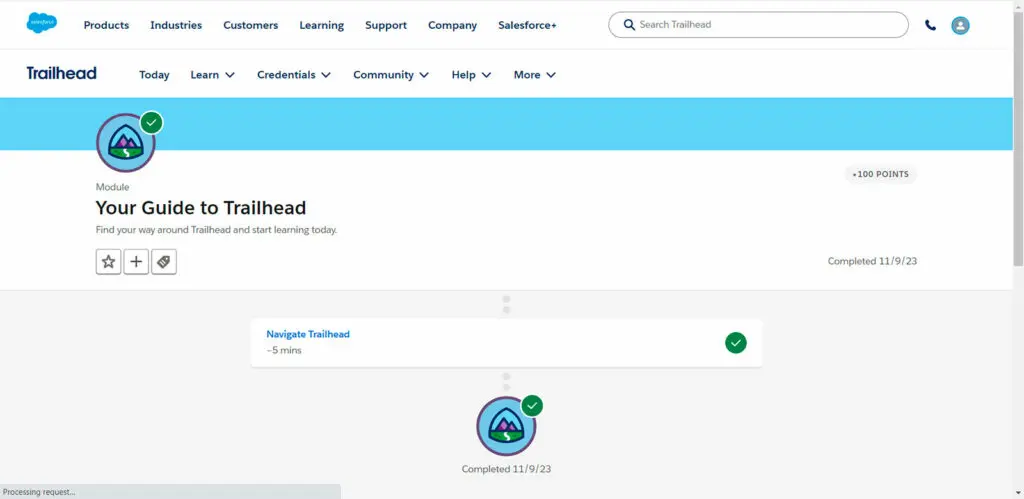Add module to trailmix with plus button

tap(136, 262)
